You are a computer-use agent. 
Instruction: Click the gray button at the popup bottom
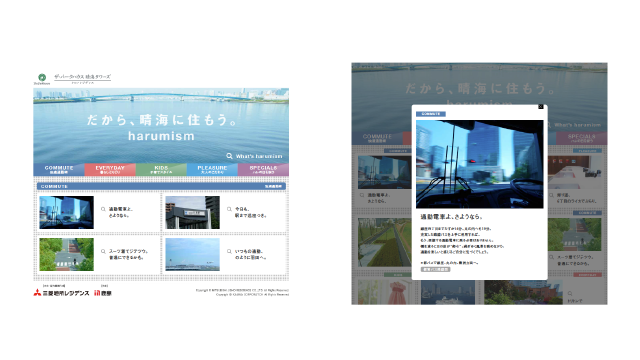click(436, 269)
